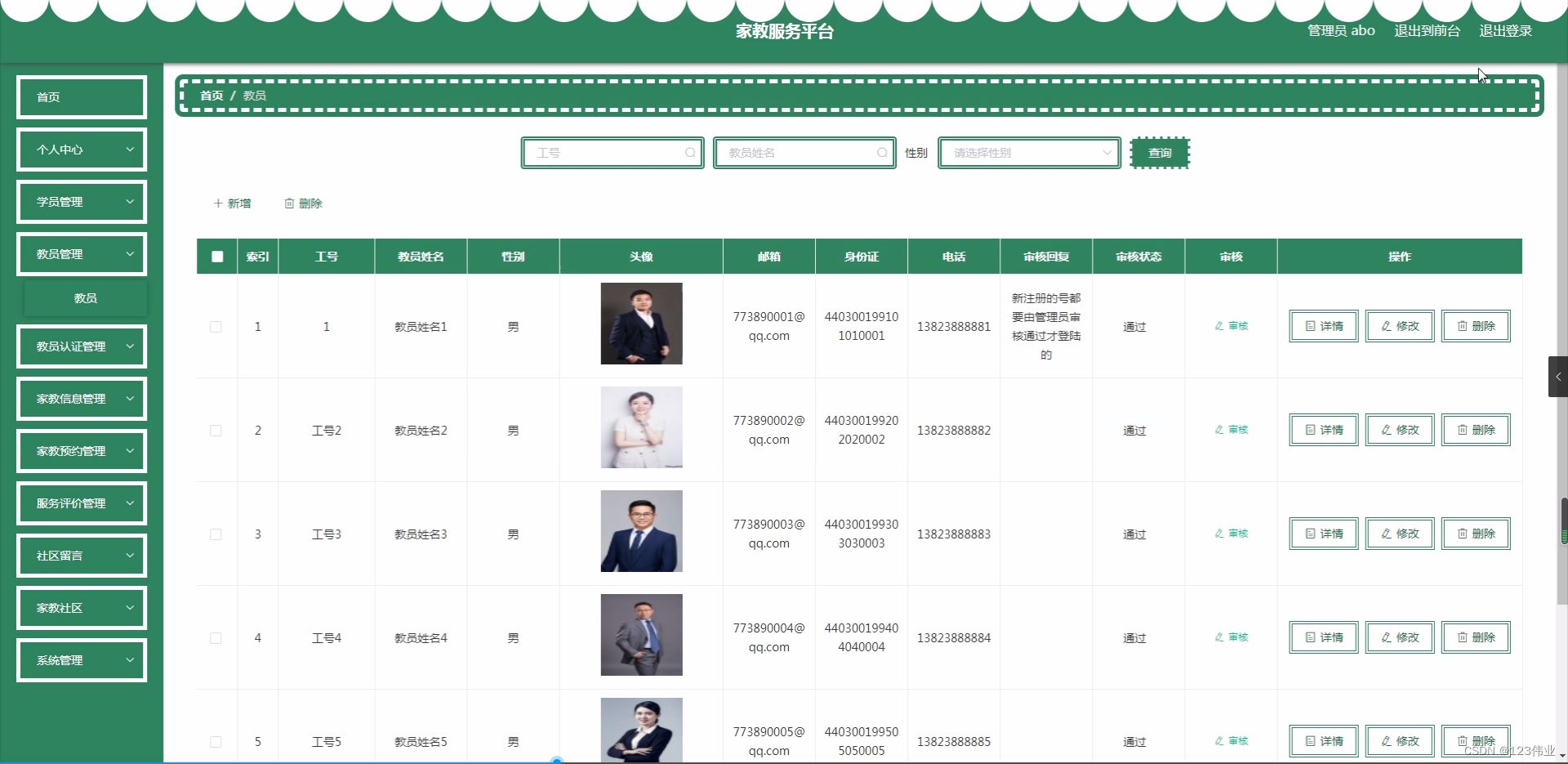Screen dimensions: 1568x764
Task: Click the pencil 修改 icon on row 2
Action: [1385, 429]
